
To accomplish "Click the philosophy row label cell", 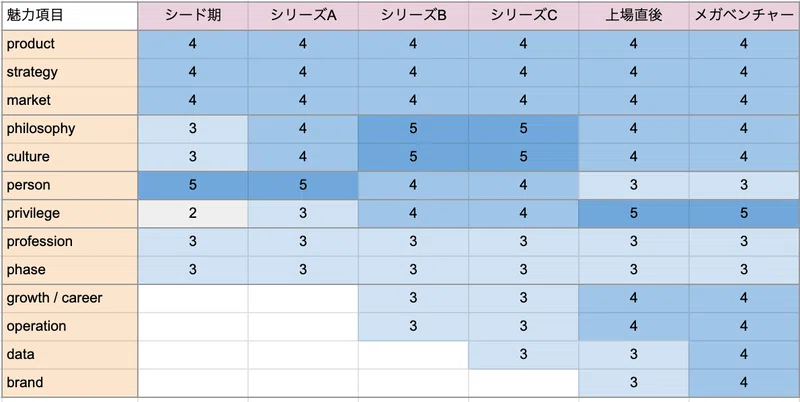I will point(69,129).
